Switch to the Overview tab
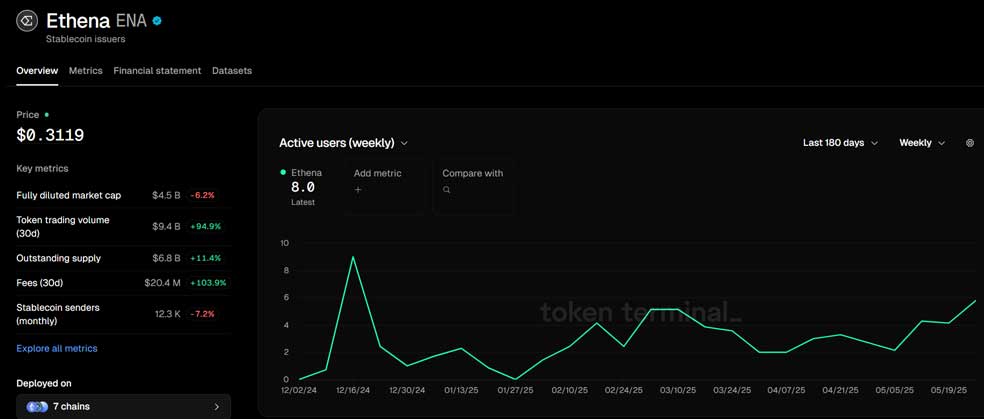 [37, 71]
